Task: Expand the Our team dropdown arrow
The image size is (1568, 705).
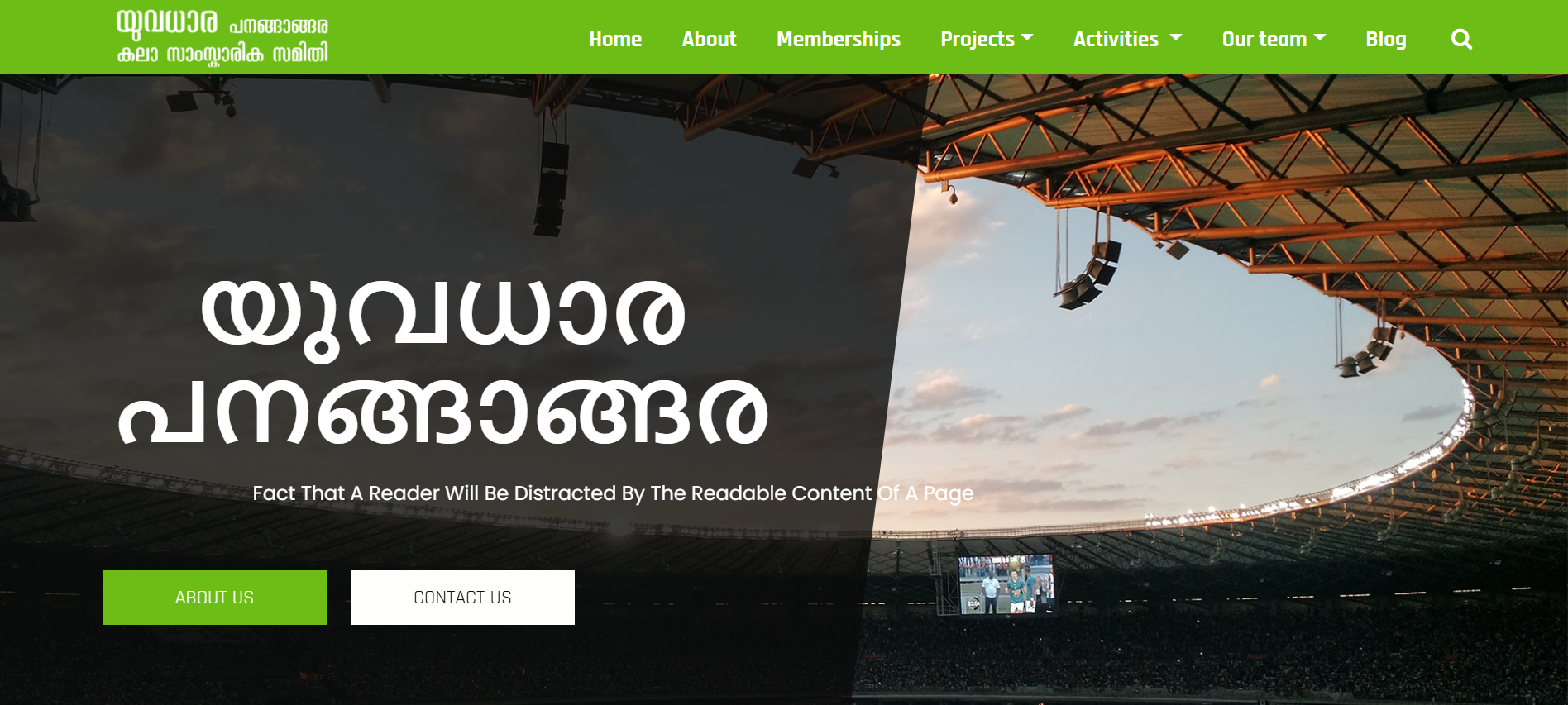Action: pyautogui.click(x=1320, y=38)
